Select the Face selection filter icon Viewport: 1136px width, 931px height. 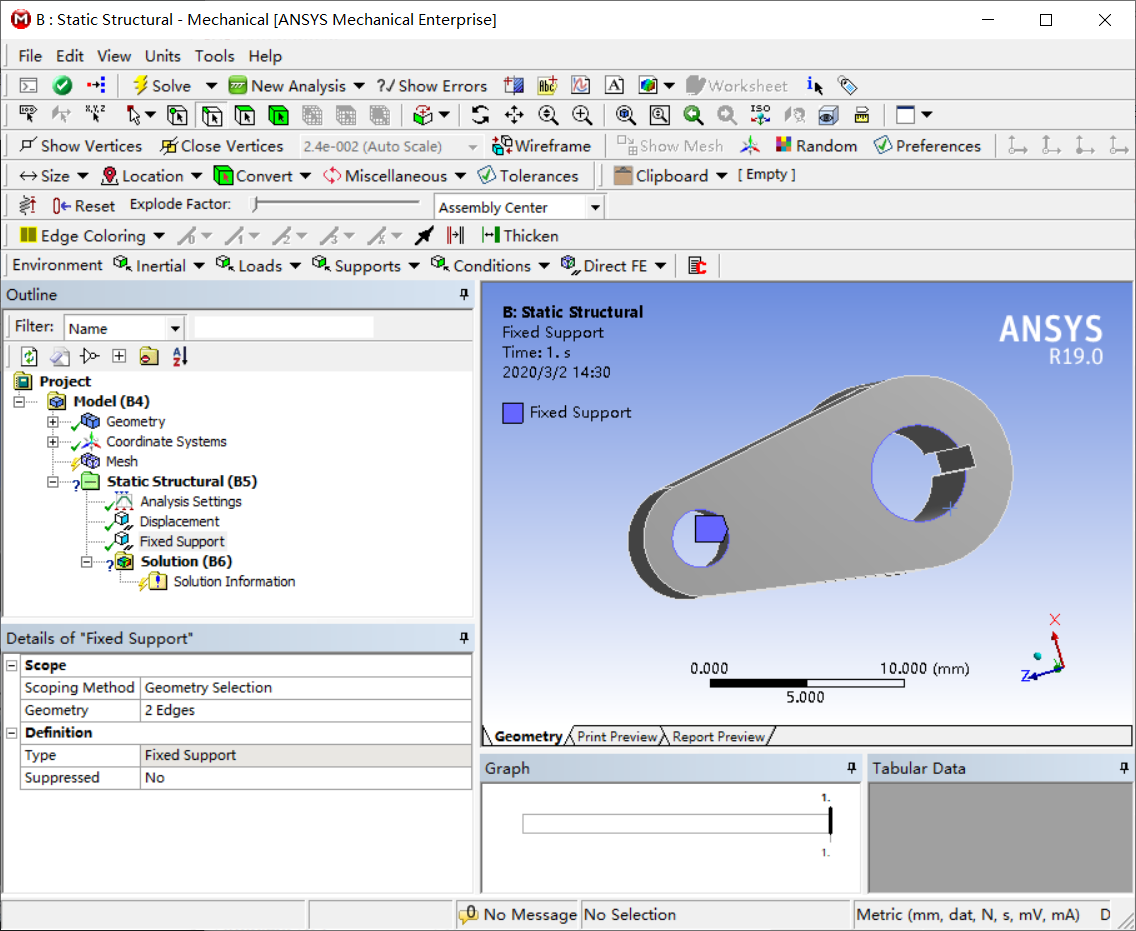[x=246, y=115]
